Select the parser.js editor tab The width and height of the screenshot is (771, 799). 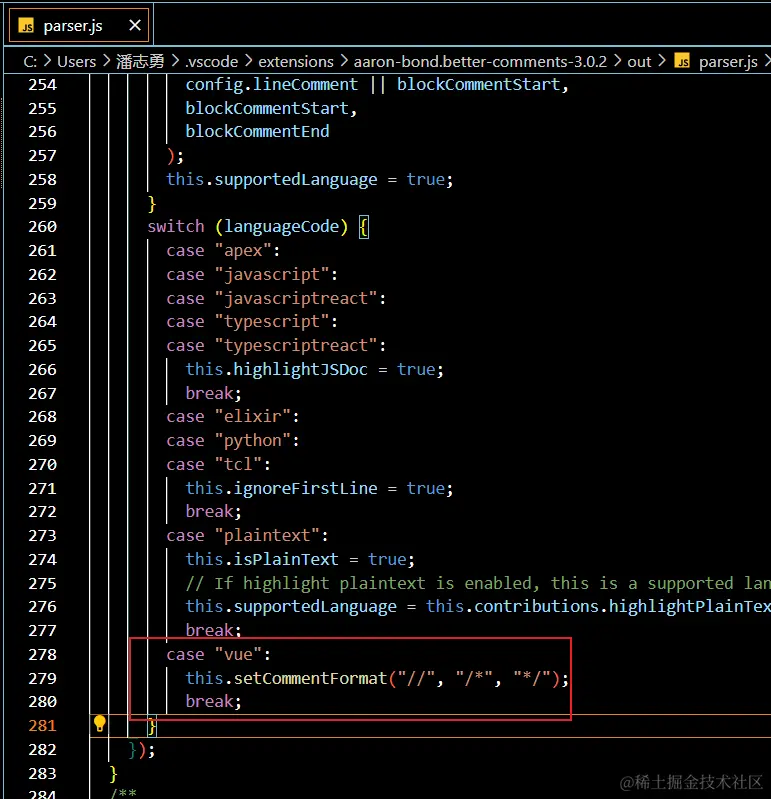[x=79, y=25]
